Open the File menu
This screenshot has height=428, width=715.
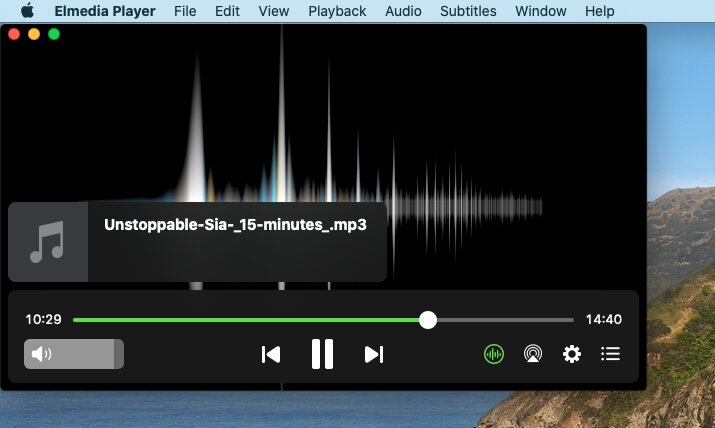185,11
